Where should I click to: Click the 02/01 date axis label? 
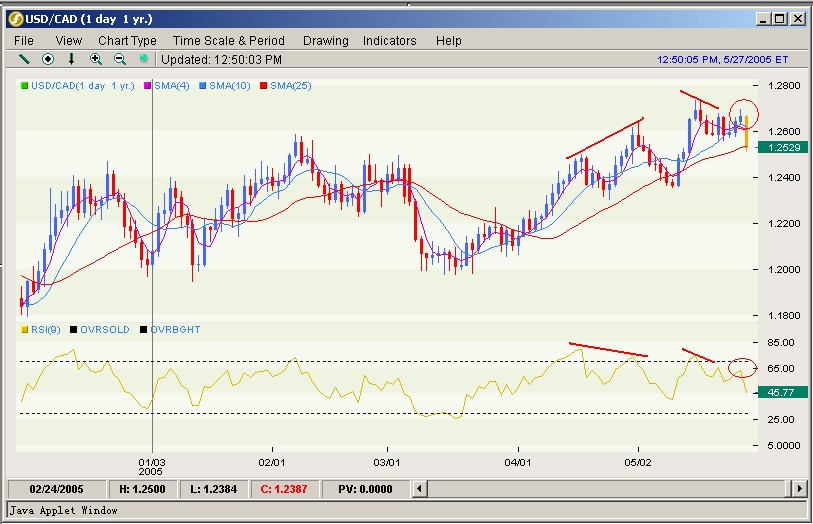pos(272,462)
